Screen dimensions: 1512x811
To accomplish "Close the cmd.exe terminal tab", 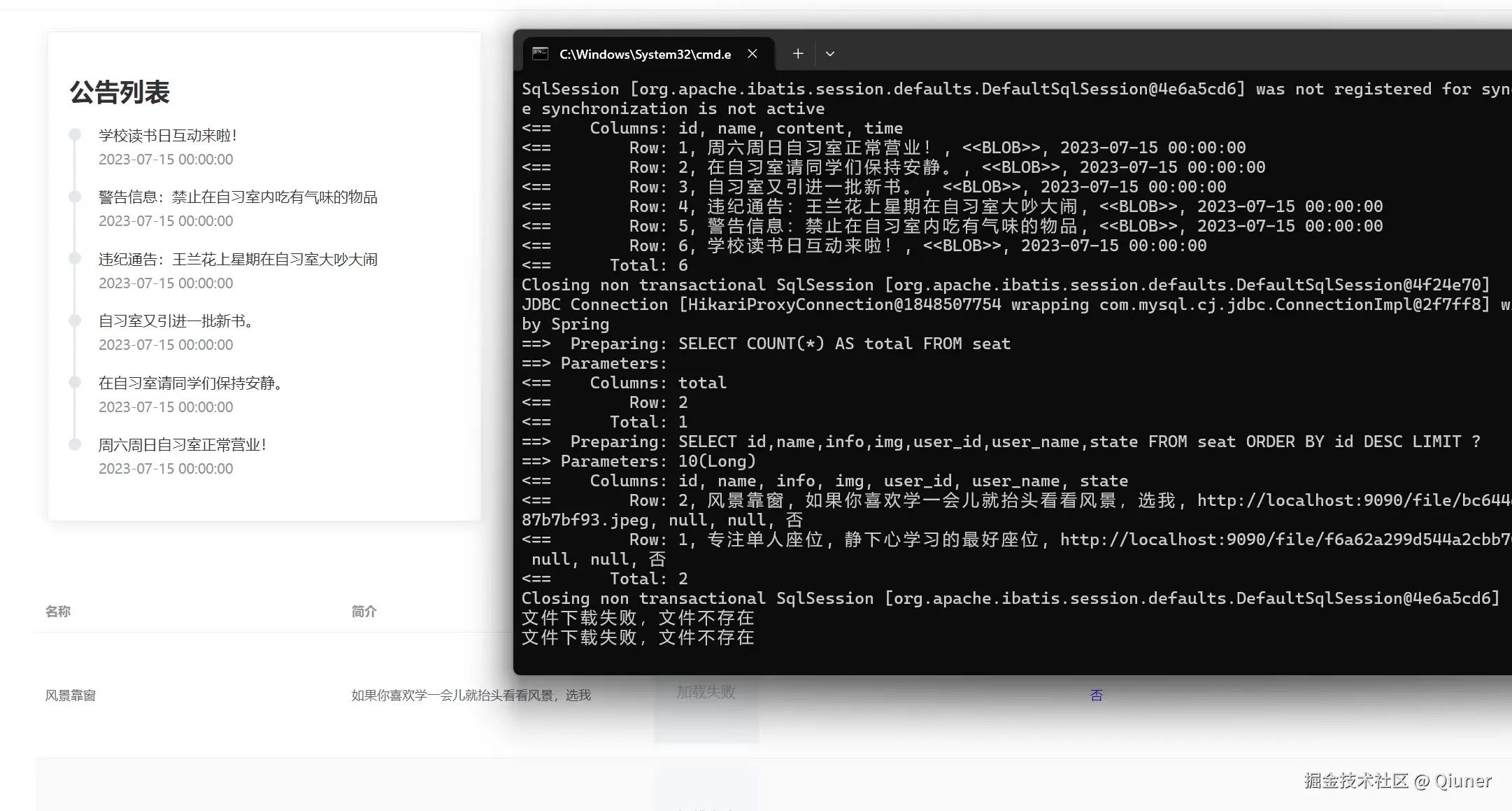I will click(x=753, y=54).
